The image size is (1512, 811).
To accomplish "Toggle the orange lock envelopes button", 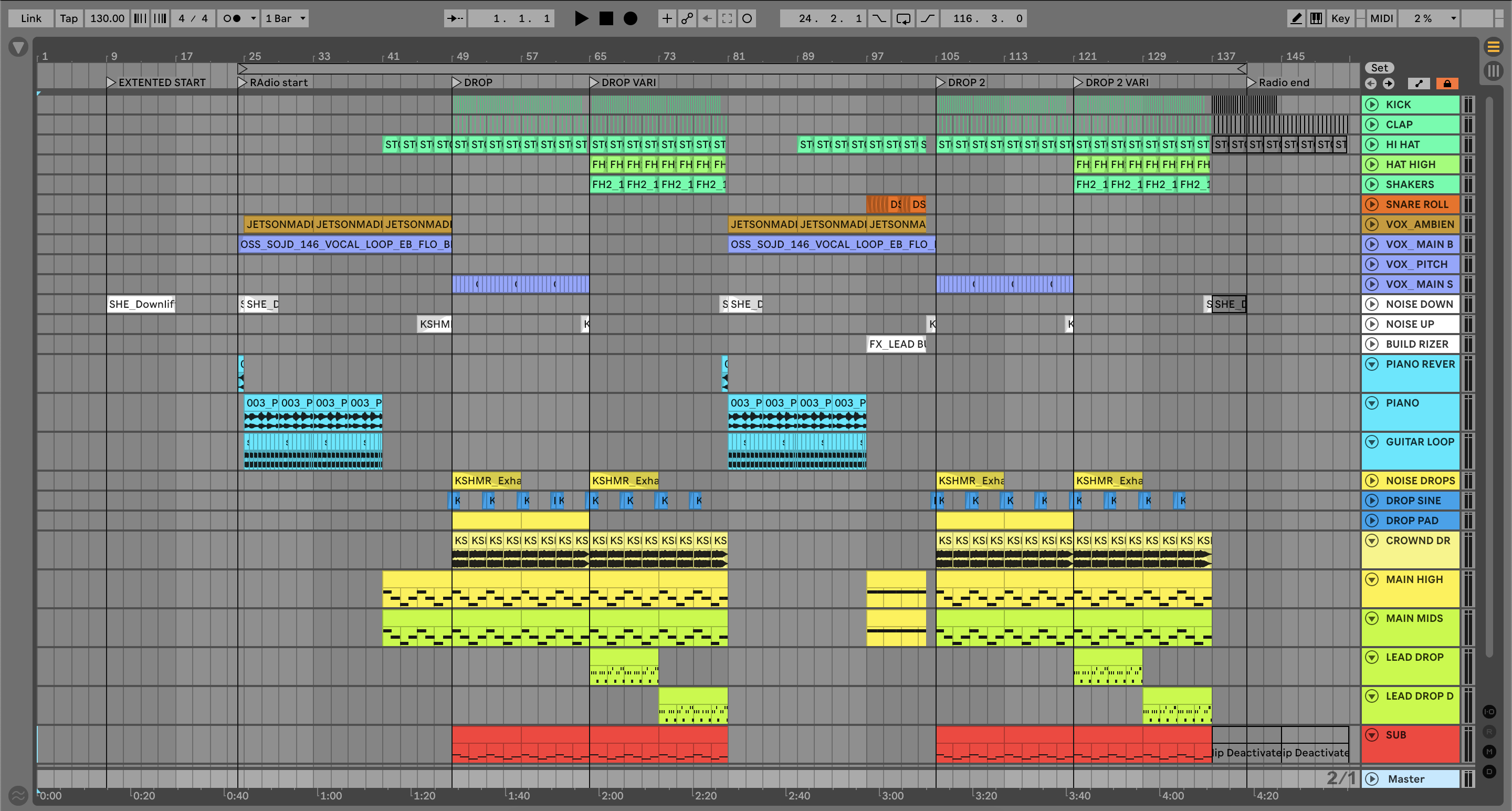I will coord(1447,84).
